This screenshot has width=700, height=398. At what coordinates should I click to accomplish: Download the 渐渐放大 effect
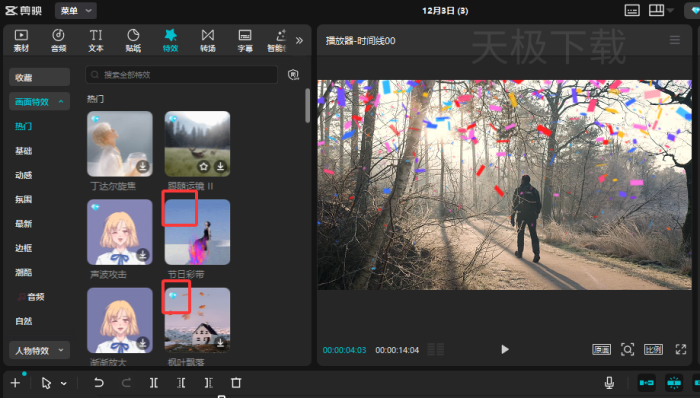pyautogui.click(x=142, y=343)
